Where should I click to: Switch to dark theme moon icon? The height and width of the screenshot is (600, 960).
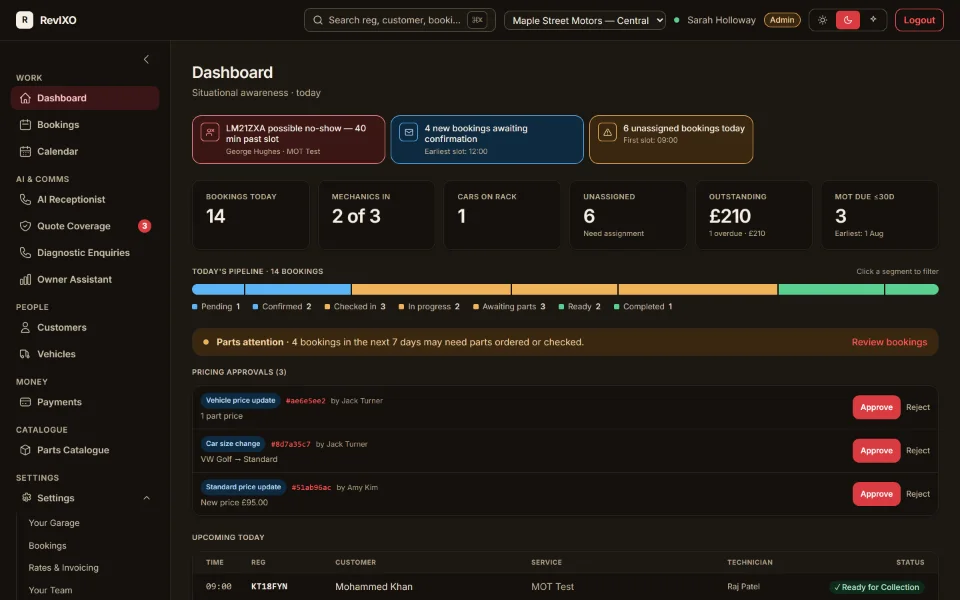pos(848,20)
